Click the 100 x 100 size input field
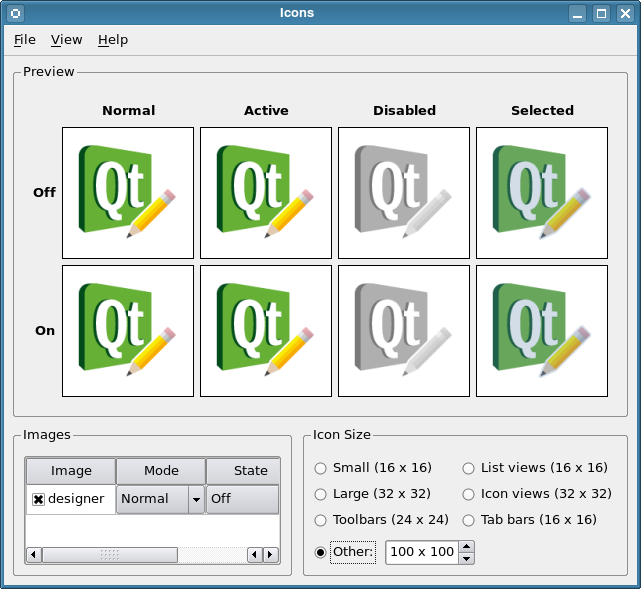641x589 pixels. pyautogui.click(x=421, y=552)
